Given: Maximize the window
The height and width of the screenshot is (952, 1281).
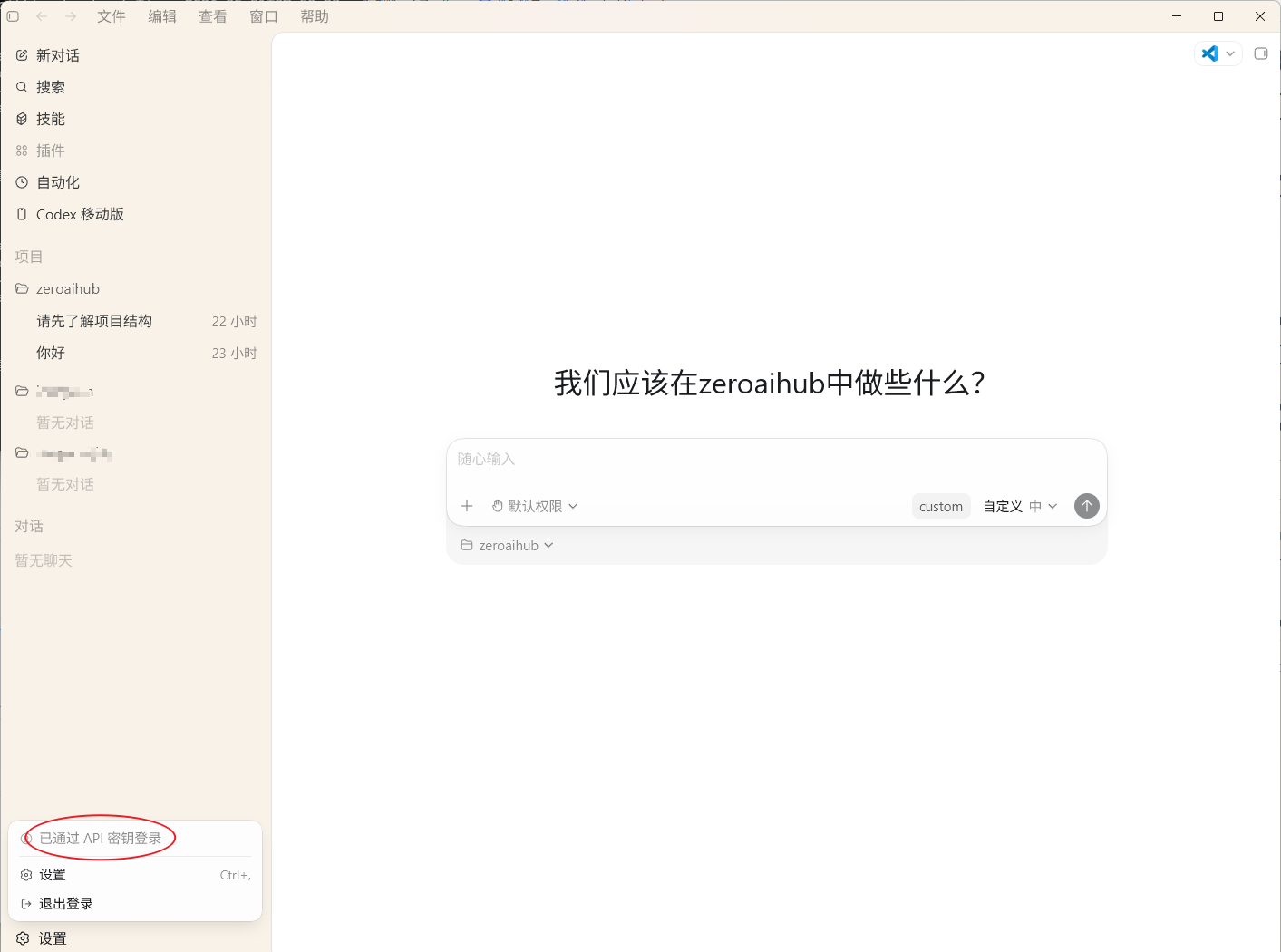Looking at the screenshot, I should tap(1218, 16).
